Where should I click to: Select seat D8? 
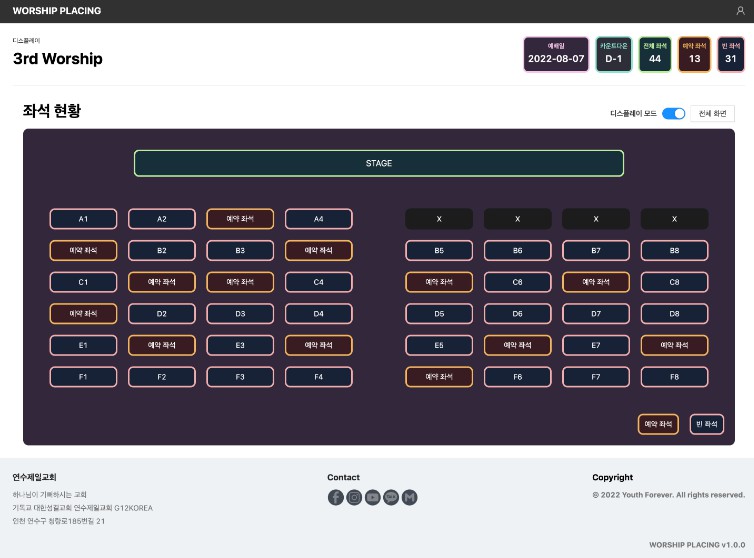[674, 314]
